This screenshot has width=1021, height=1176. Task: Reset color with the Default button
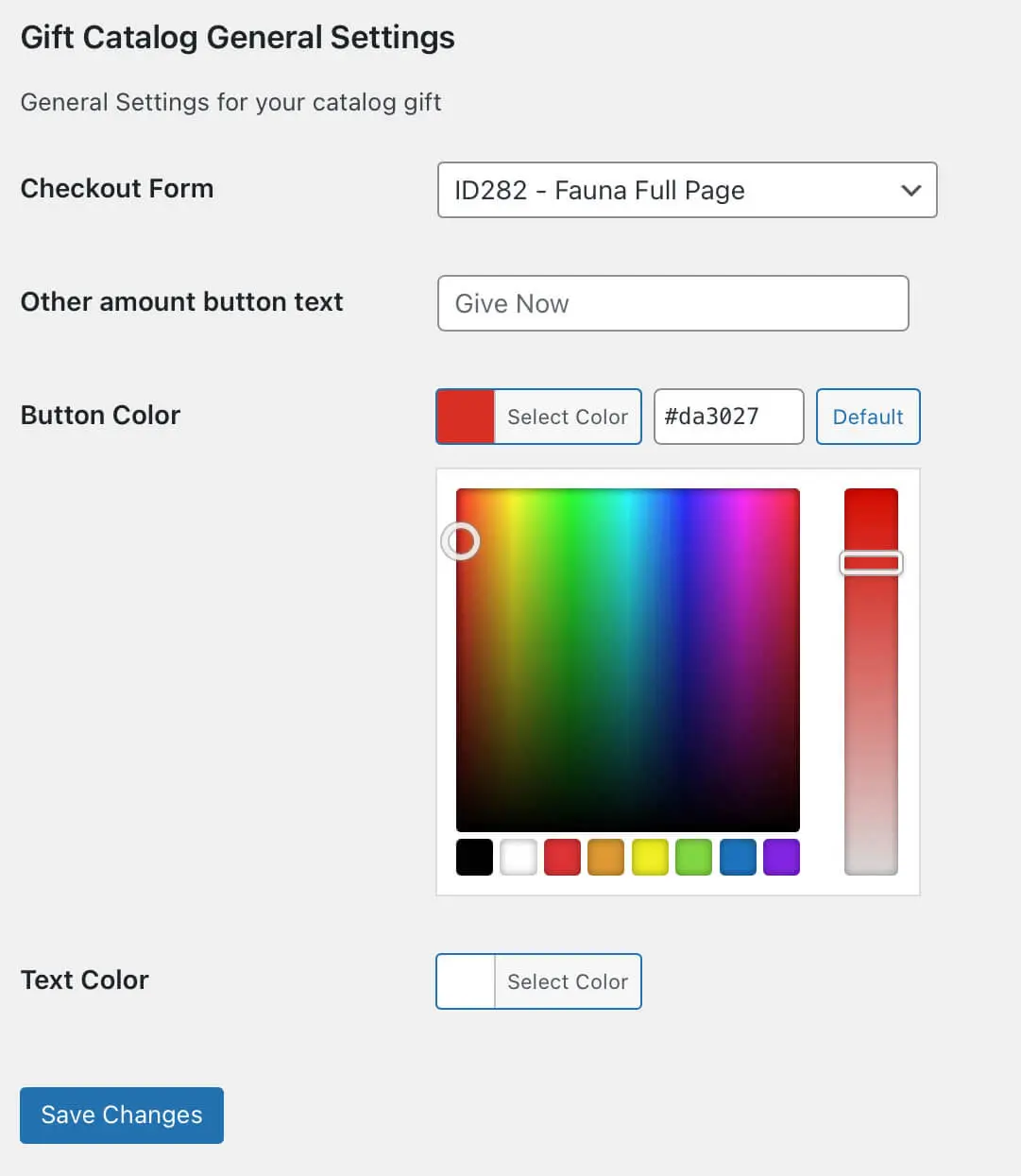coord(867,417)
